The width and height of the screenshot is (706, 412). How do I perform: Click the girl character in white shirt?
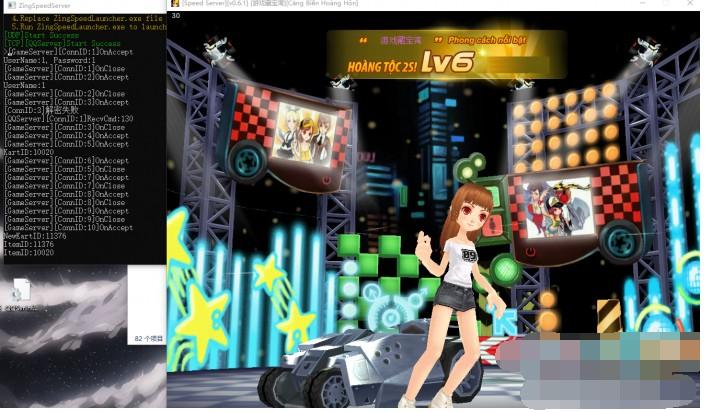[464, 293]
